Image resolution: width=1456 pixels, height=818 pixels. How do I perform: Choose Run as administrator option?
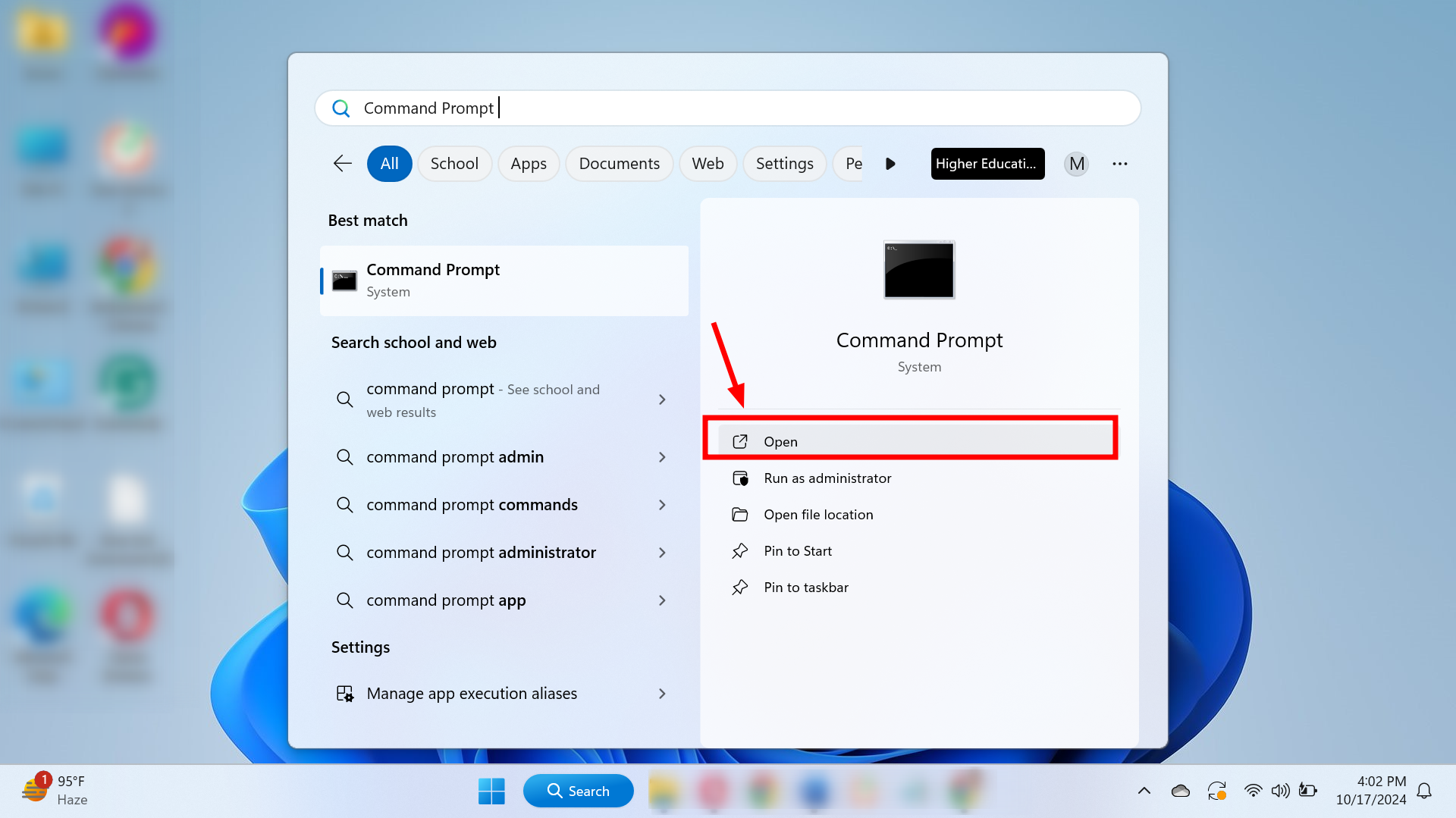click(827, 478)
